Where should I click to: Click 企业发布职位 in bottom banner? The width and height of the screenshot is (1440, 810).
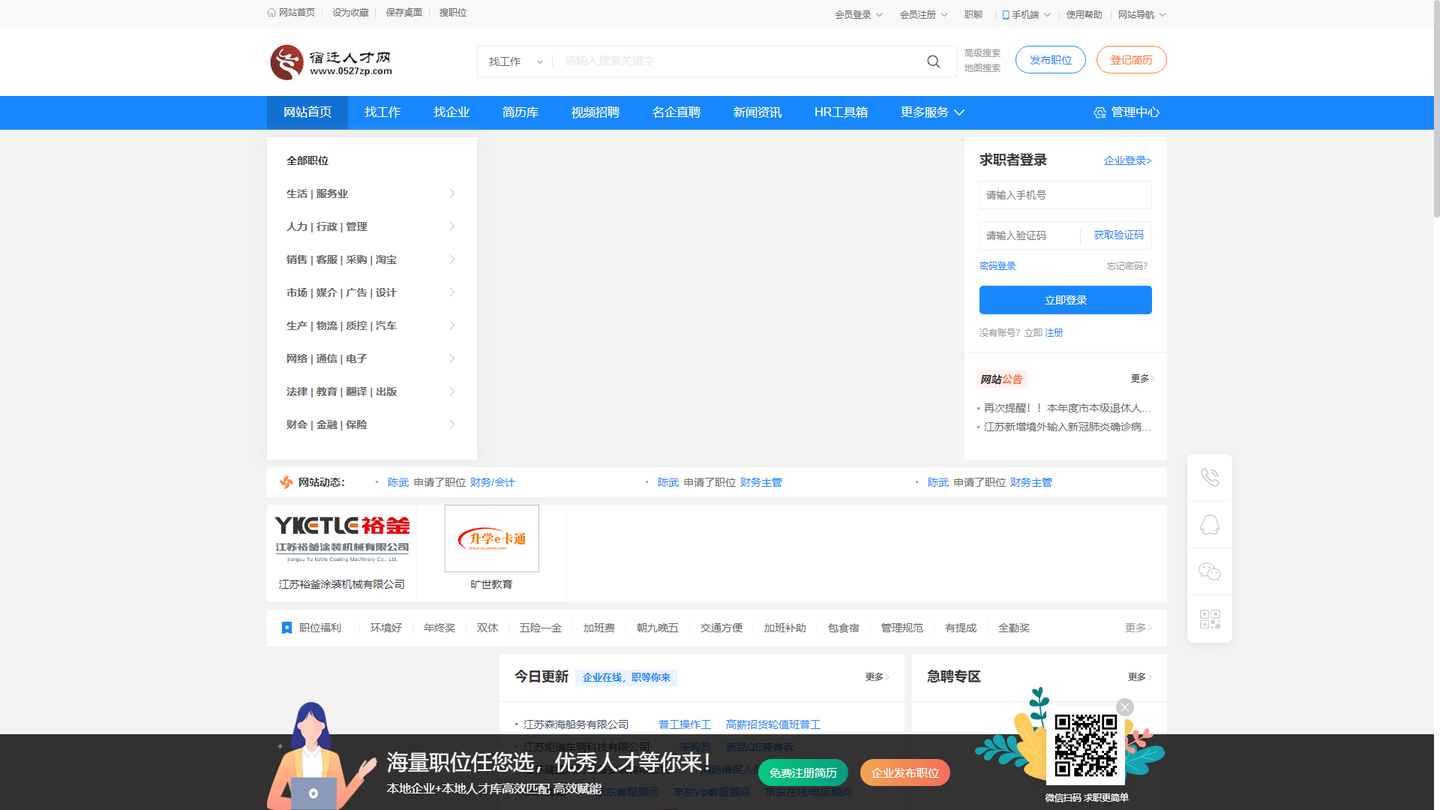905,773
